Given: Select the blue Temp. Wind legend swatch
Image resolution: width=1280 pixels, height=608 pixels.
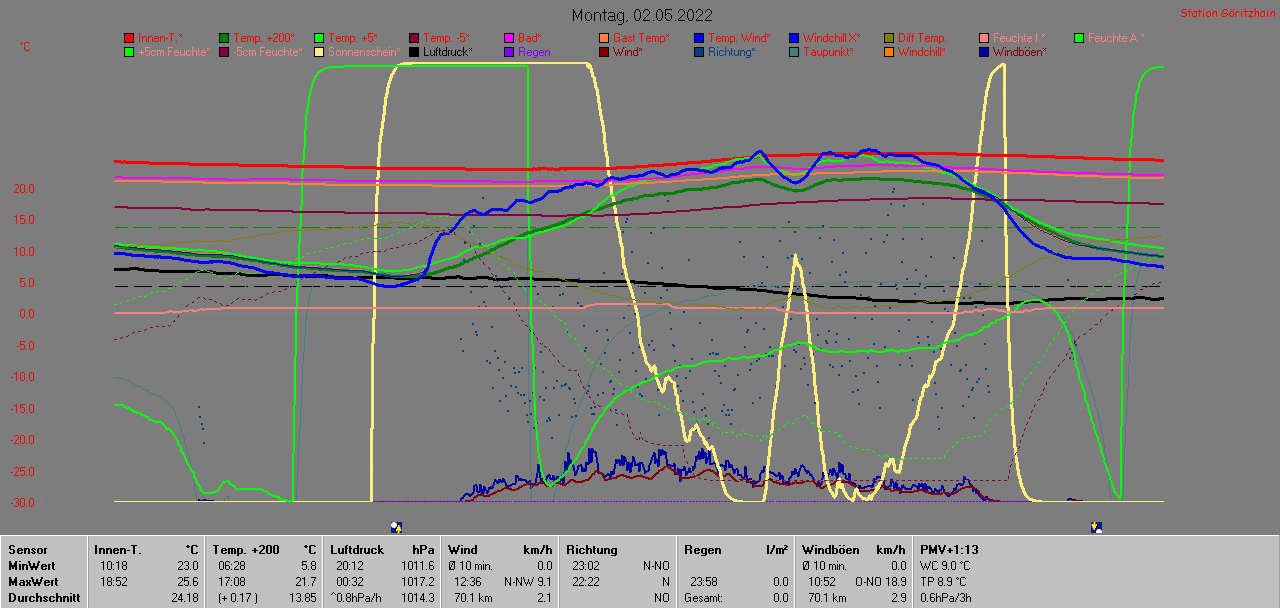Looking at the screenshot, I should (699, 38).
